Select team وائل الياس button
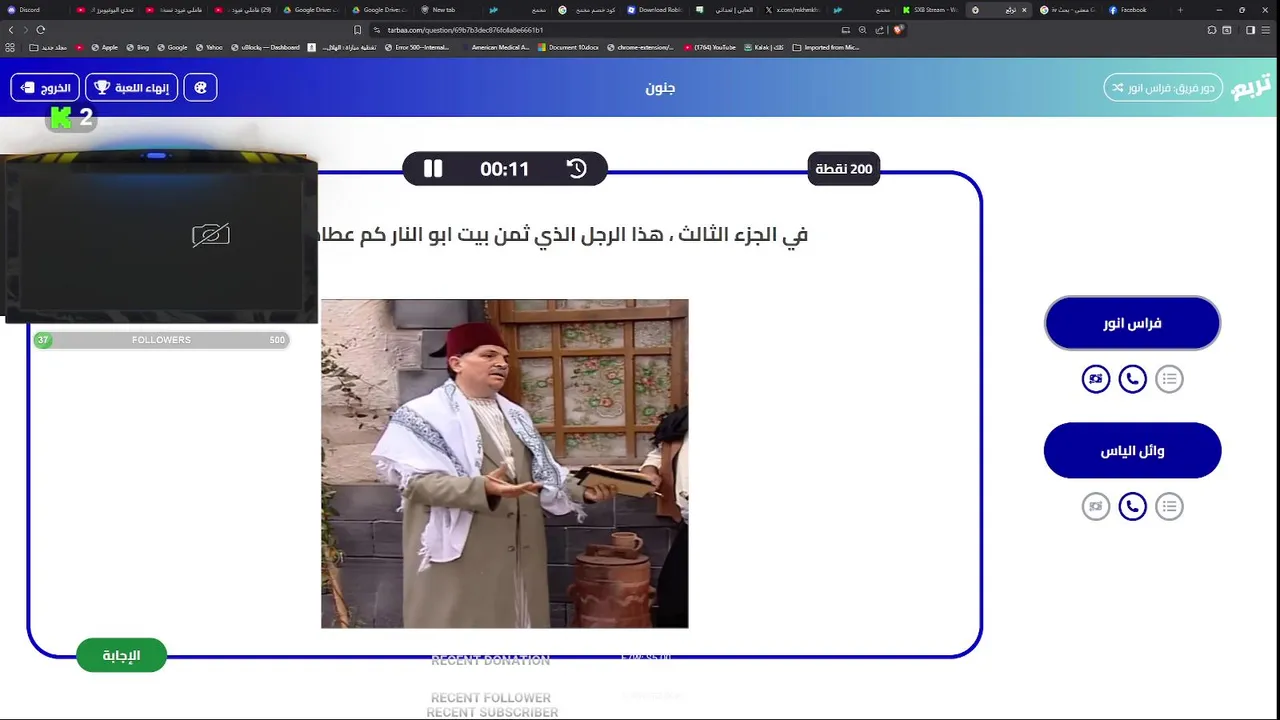This screenshot has height=720, width=1280. pyautogui.click(x=1132, y=451)
